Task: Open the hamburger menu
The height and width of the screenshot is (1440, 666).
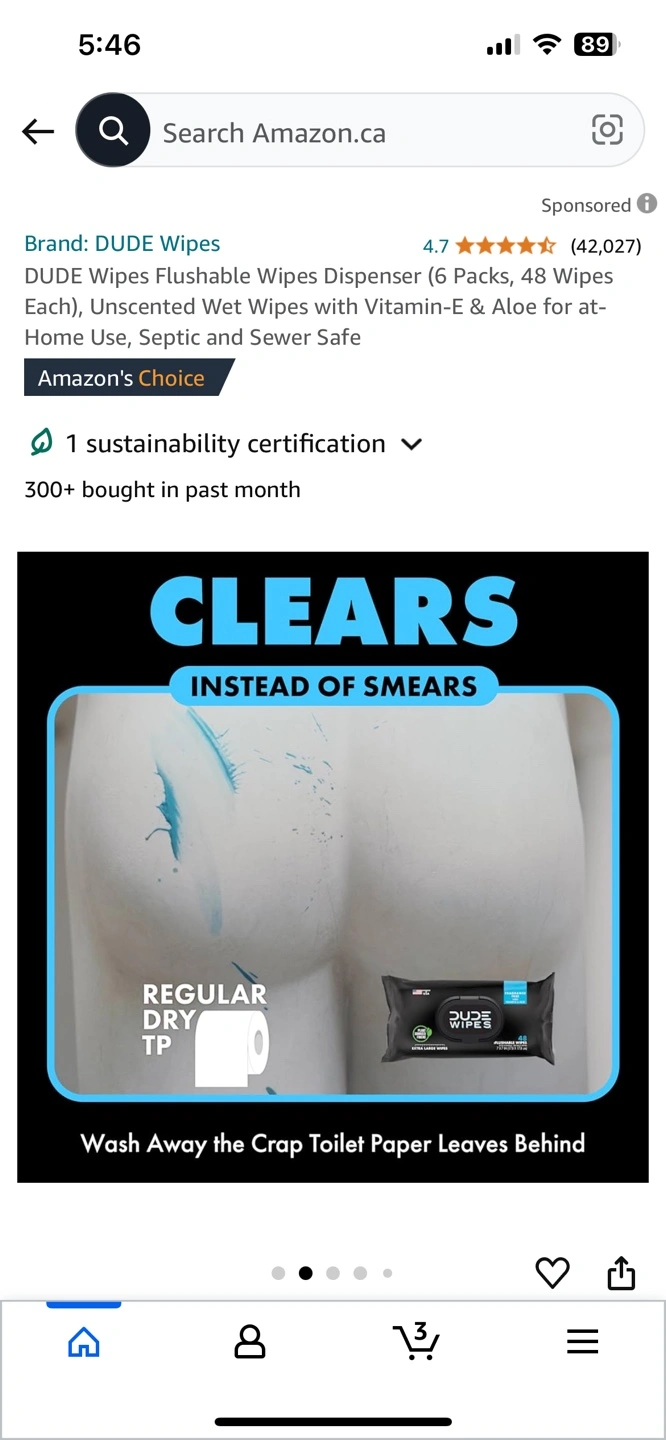Action: coord(582,1341)
